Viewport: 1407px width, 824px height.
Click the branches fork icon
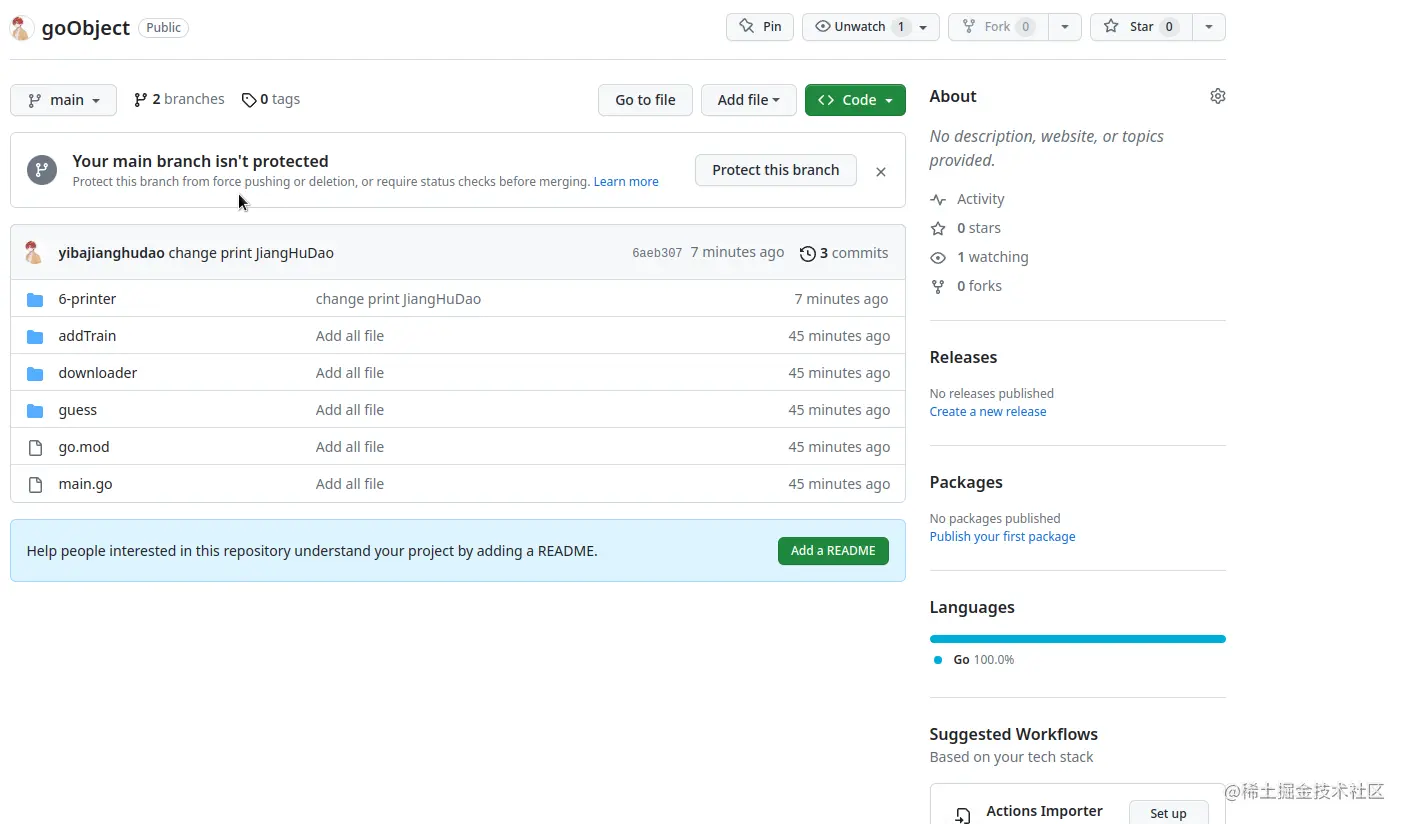(141, 100)
